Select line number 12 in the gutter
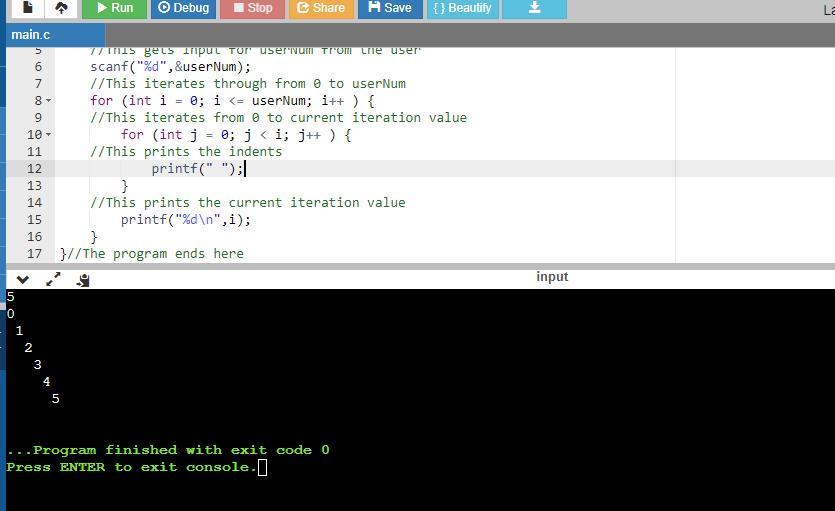The image size is (835, 511). (x=34, y=169)
